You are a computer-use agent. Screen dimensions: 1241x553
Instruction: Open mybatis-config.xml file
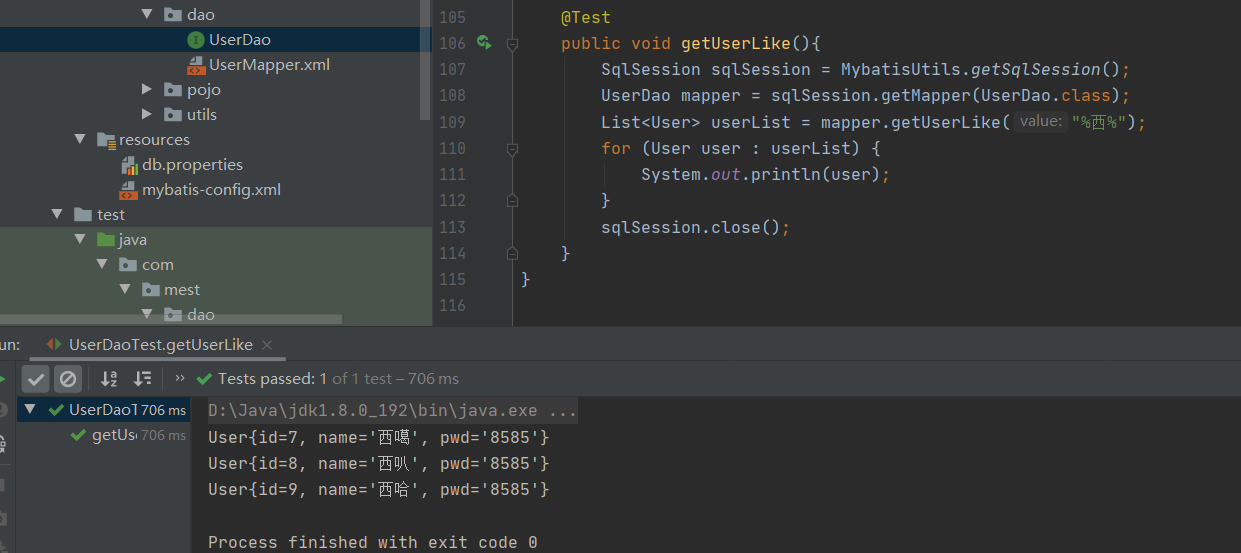(x=211, y=189)
